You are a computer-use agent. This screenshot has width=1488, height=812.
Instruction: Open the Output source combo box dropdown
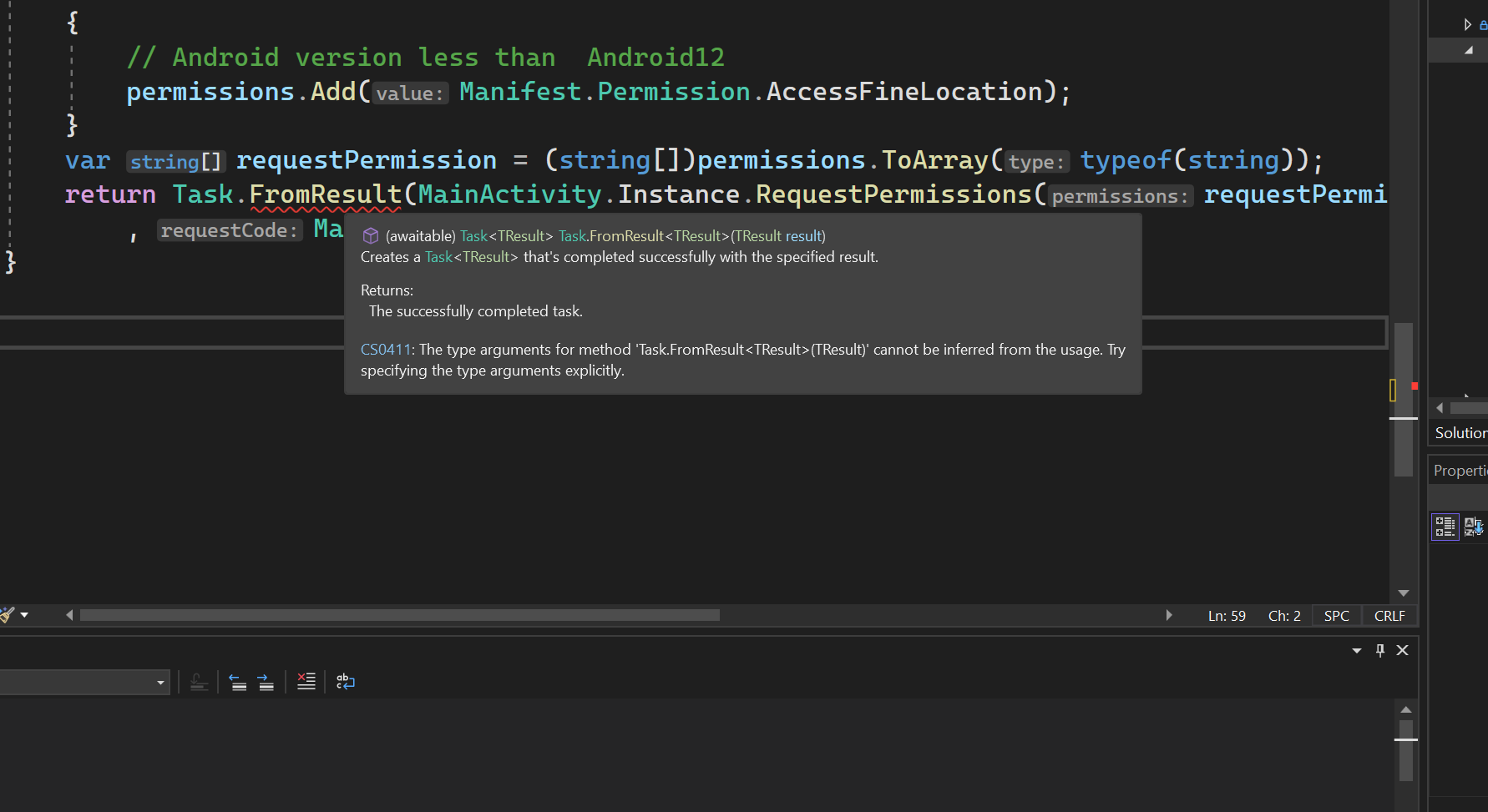pos(160,682)
